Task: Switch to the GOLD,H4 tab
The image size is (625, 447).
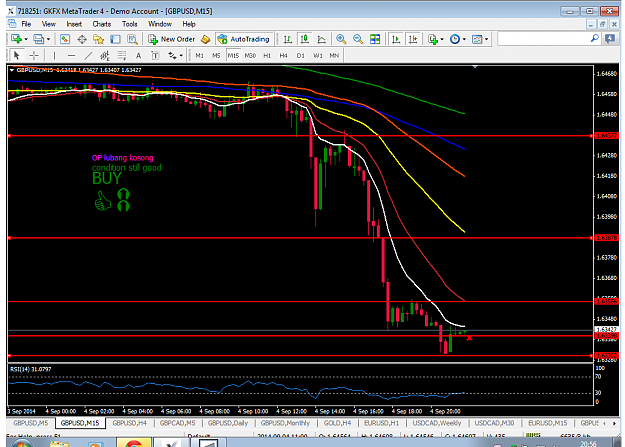Action: click(337, 423)
